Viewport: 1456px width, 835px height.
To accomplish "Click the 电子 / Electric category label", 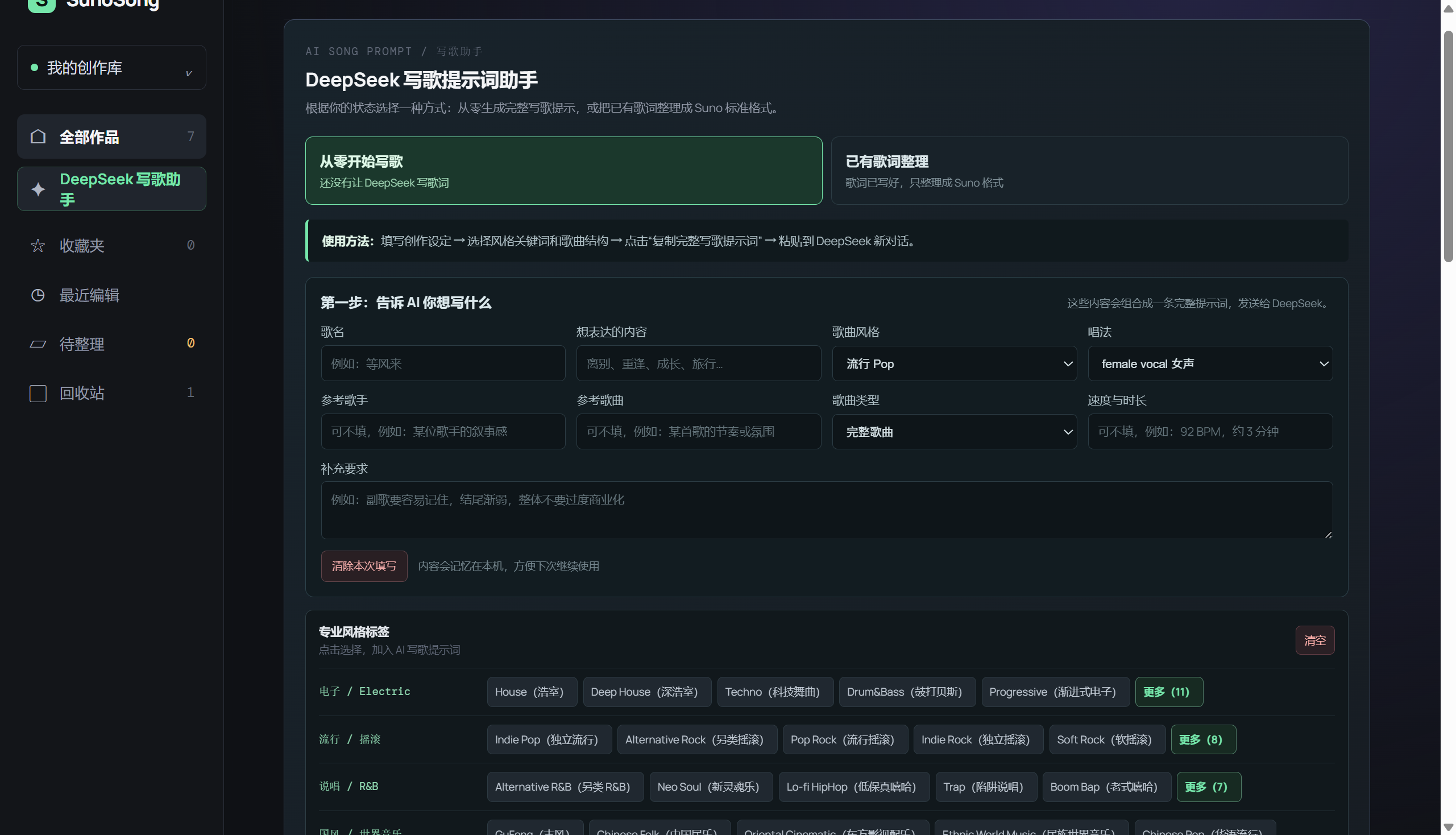I will tap(365, 692).
